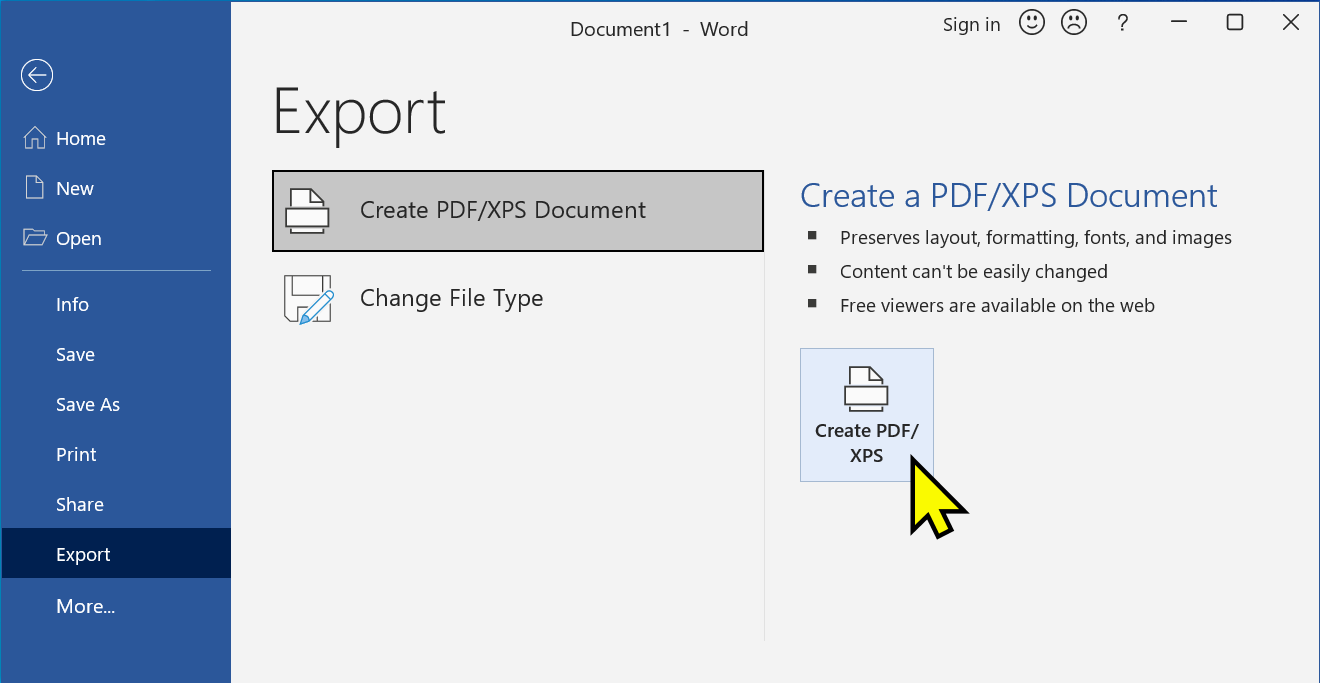Click the back arrow to return to document
Viewport: 1320px width, 683px height.
[x=37, y=75]
